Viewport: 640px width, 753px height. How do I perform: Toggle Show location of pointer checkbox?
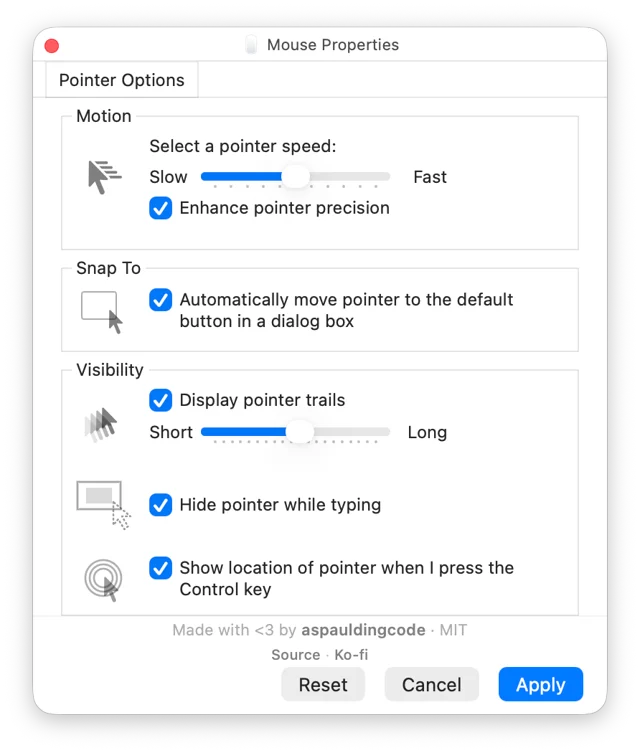coord(160,568)
